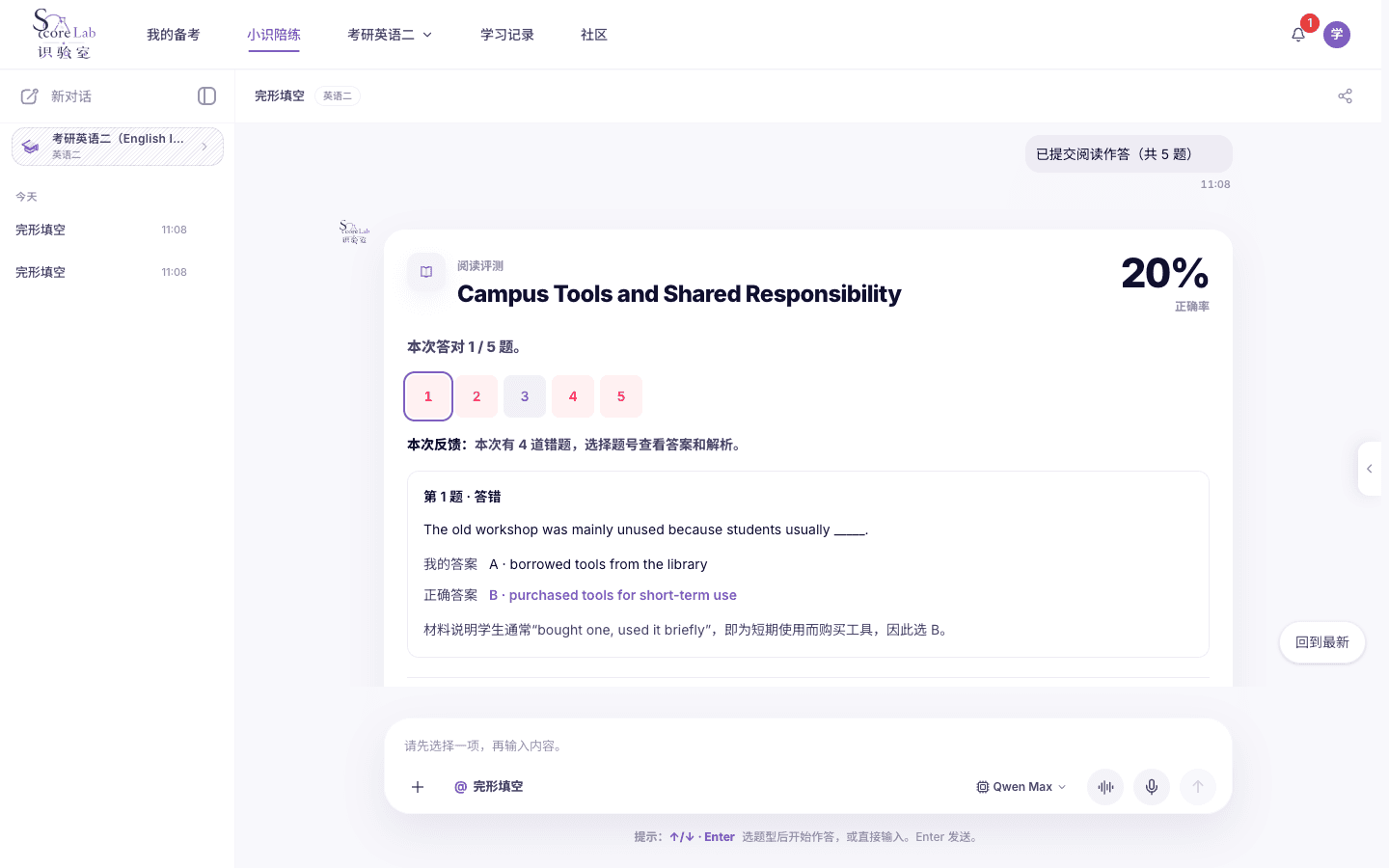Focus the message input field
Screen dimensions: 1389x868
[808, 746]
